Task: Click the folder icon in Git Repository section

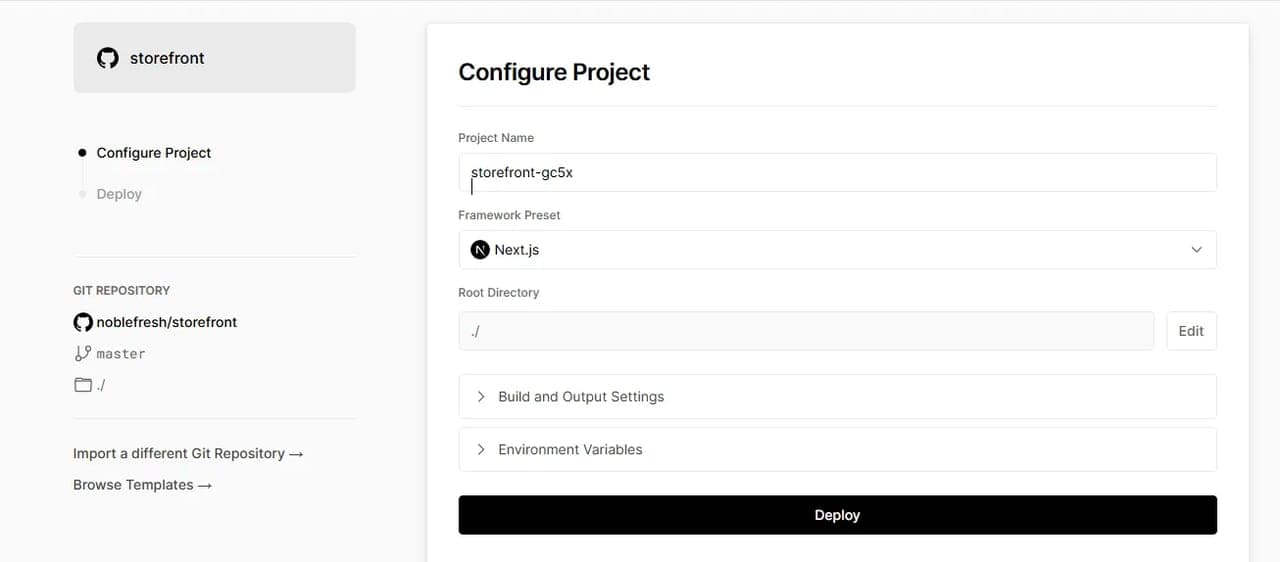Action: [83, 384]
